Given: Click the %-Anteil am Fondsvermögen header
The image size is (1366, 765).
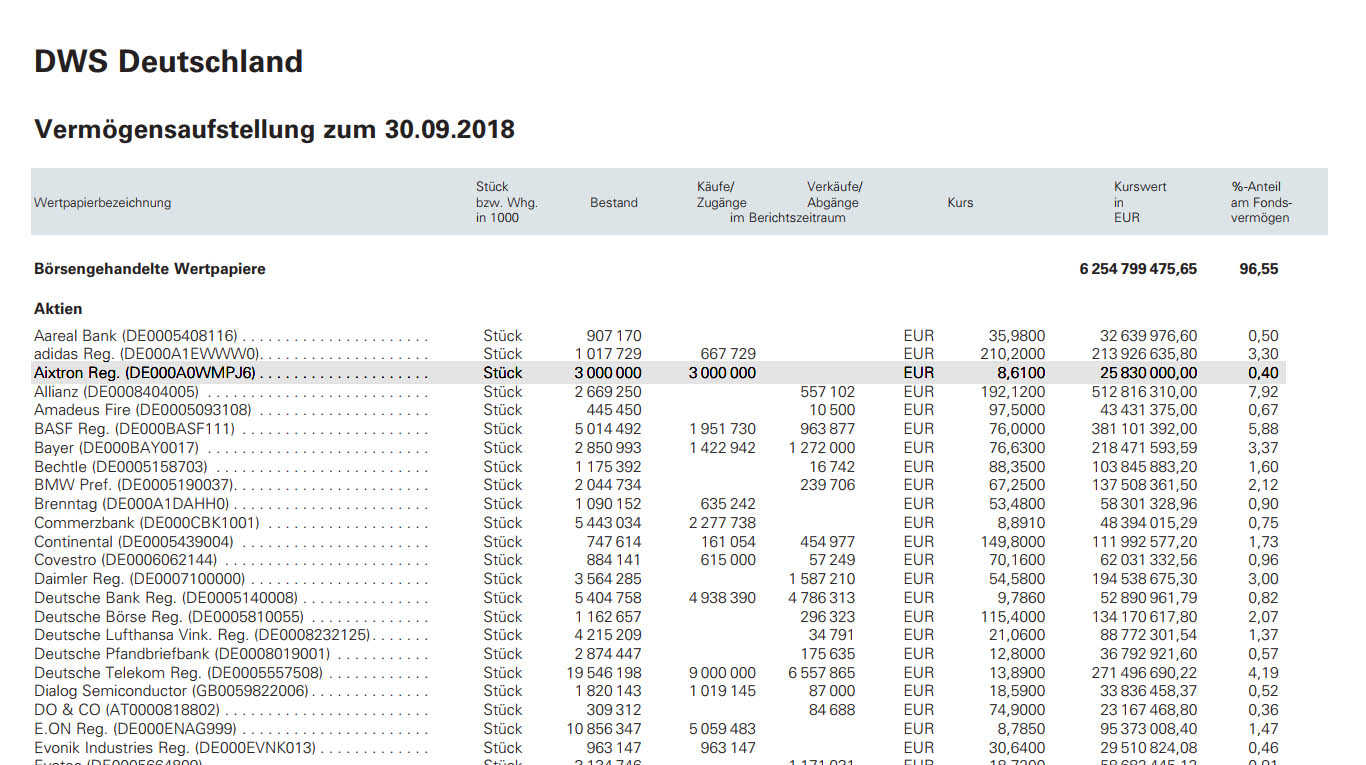Looking at the screenshot, I should click(x=1258, y=202).
